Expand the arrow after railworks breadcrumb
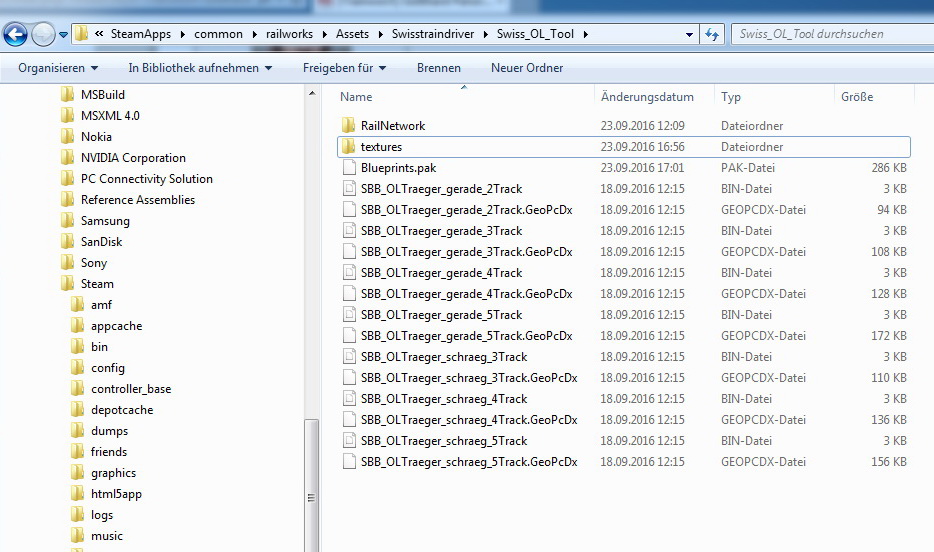 pos(324,35)
